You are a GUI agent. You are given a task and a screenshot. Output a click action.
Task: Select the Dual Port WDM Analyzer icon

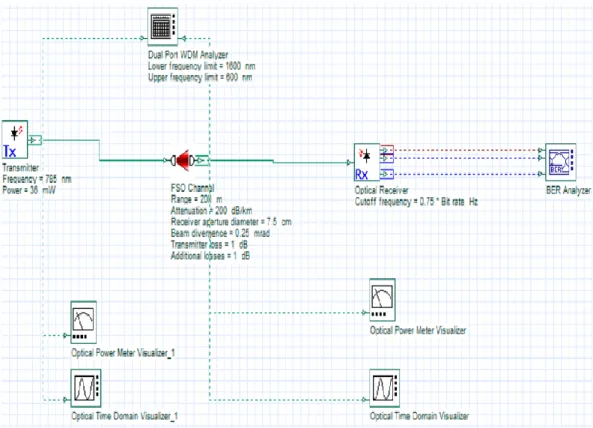[x=162, y=27]
